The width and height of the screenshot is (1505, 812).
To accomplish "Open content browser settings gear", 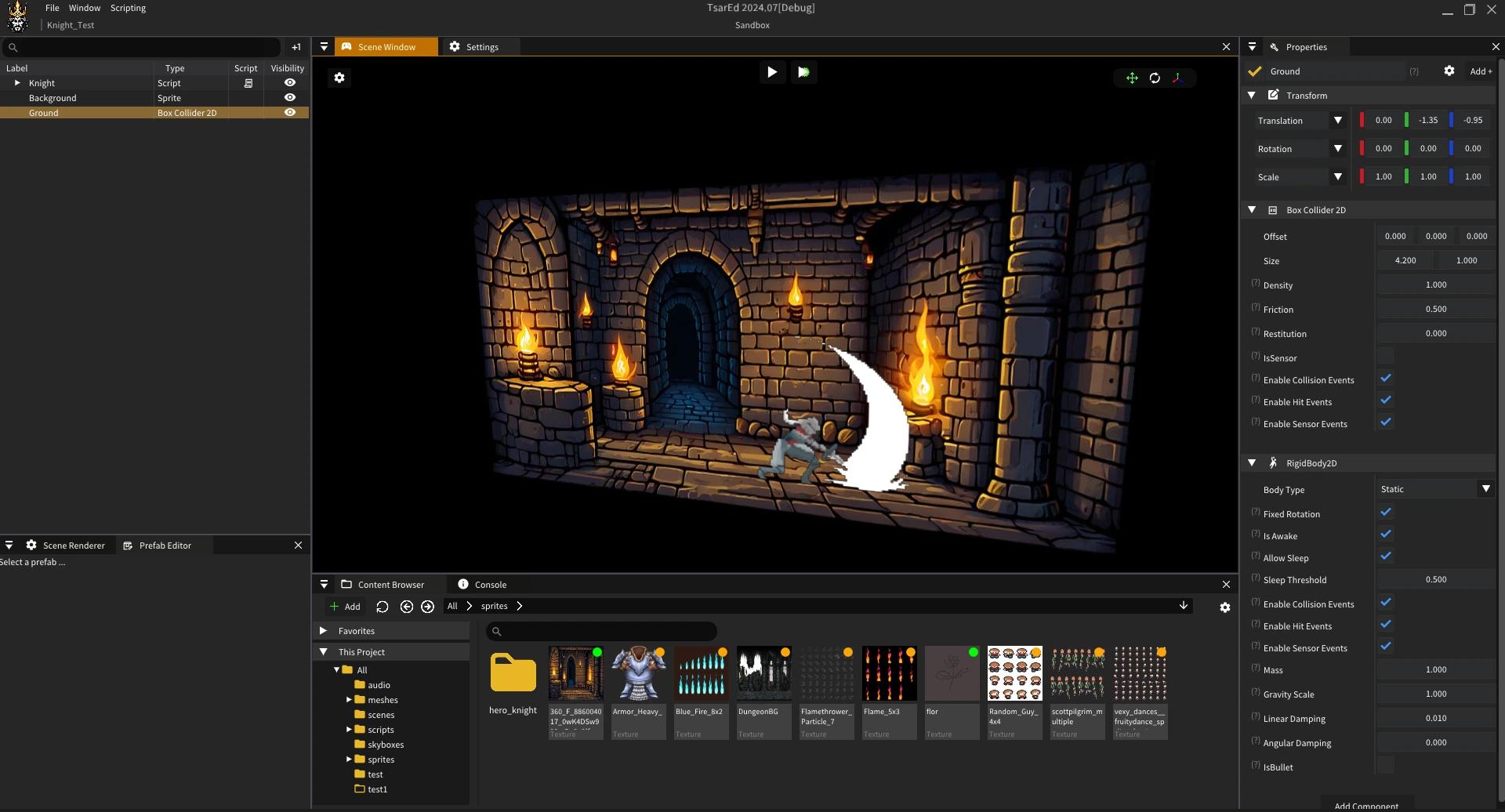I will [x=1225, y=607].
